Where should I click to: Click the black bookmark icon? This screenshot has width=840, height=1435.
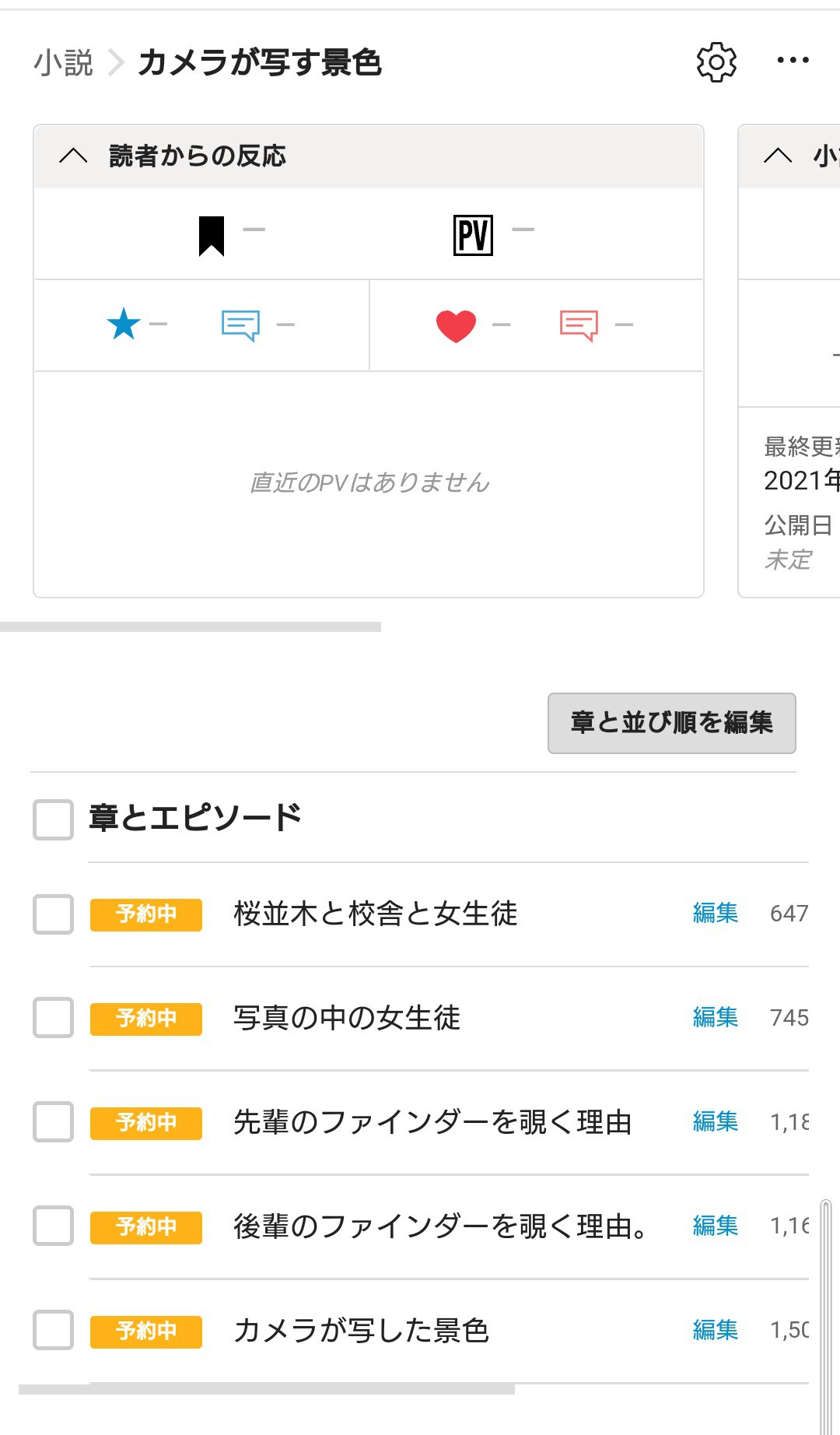point(212,236)
